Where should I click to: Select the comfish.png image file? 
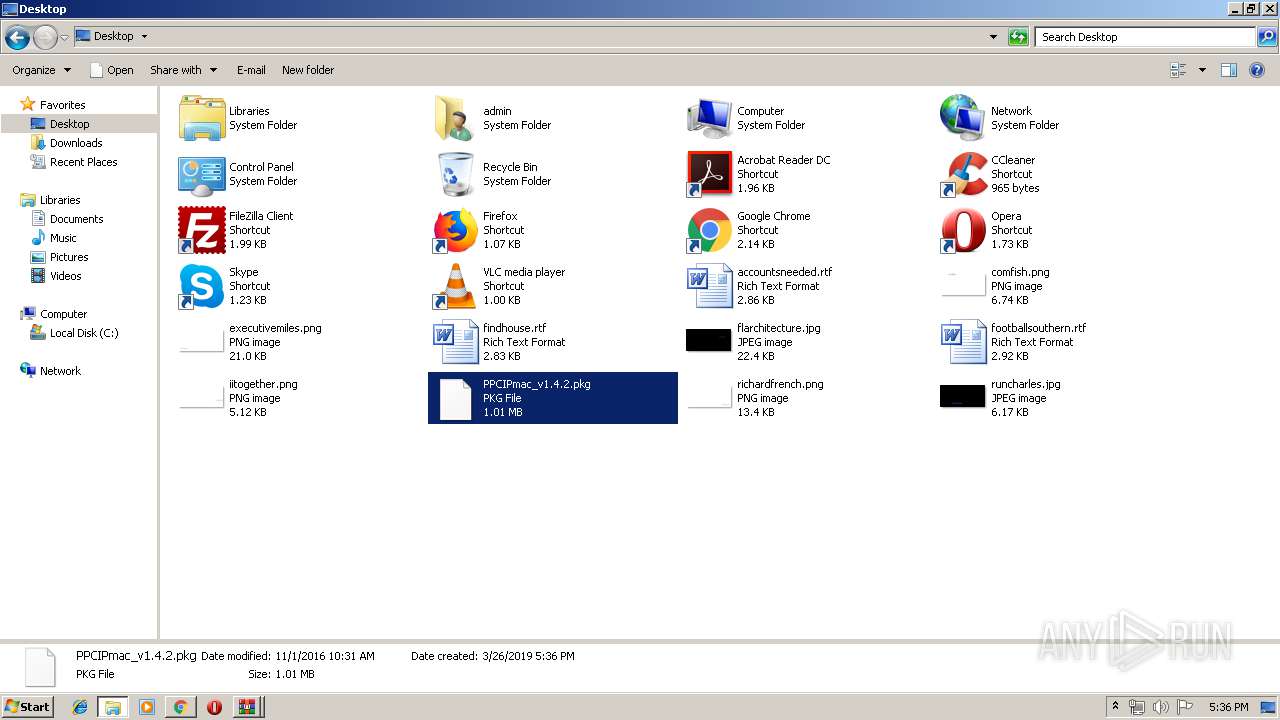click(x=963, y=286)
